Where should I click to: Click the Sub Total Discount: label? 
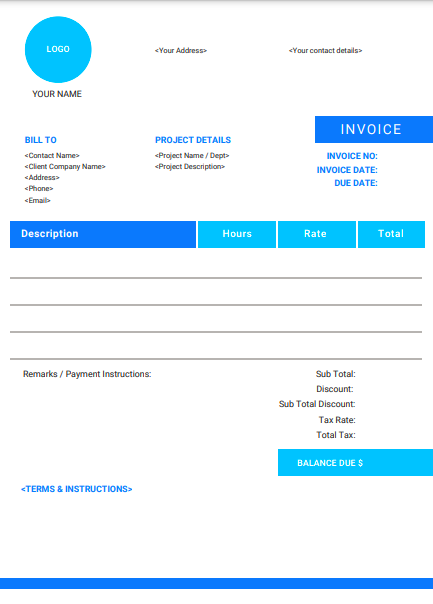coord(317,404)
